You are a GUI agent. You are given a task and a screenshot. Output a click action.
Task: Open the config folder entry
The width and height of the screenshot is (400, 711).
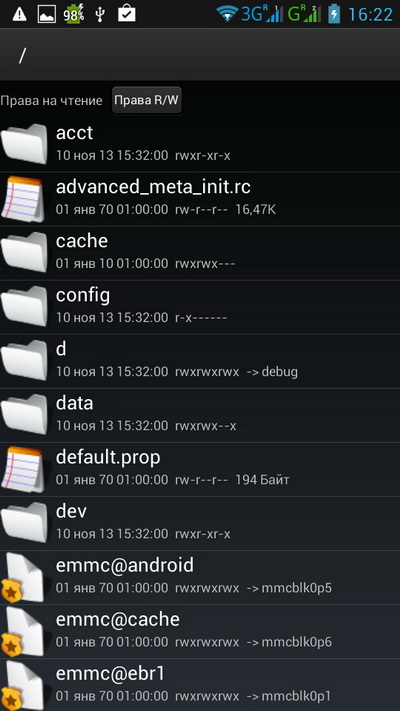click(200, 307)
